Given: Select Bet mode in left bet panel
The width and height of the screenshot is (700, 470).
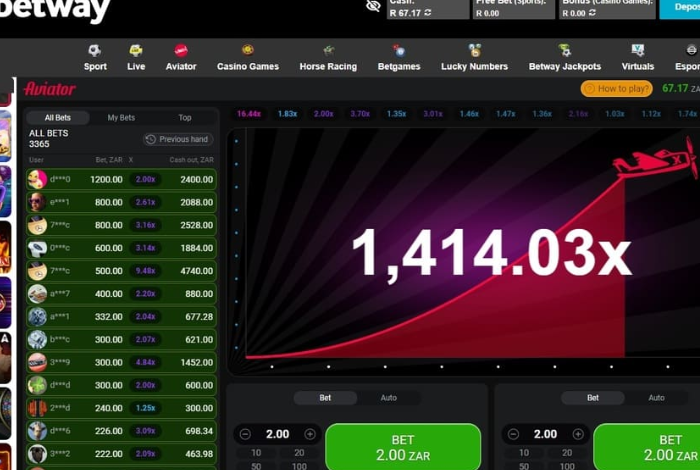Looking at the screenshot, I should pyautogui.click(x=325, y=398).
